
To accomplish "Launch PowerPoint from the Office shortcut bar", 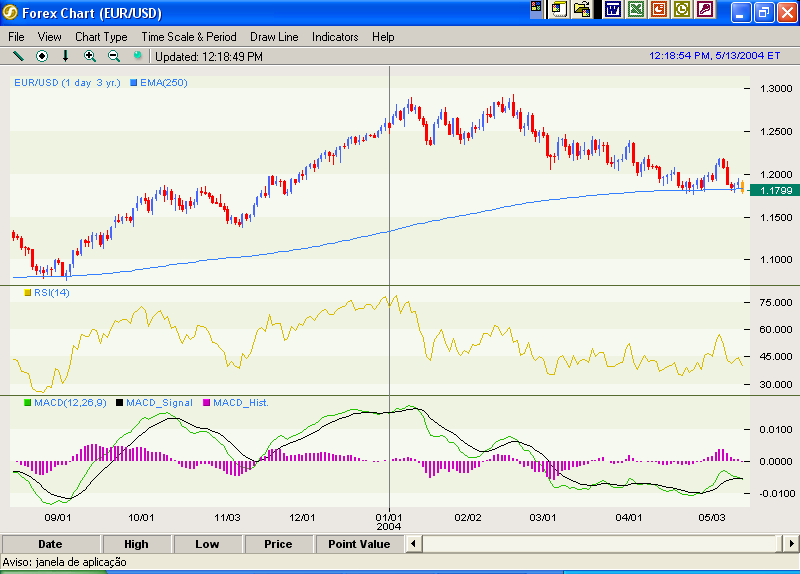I will coord(659,9).
